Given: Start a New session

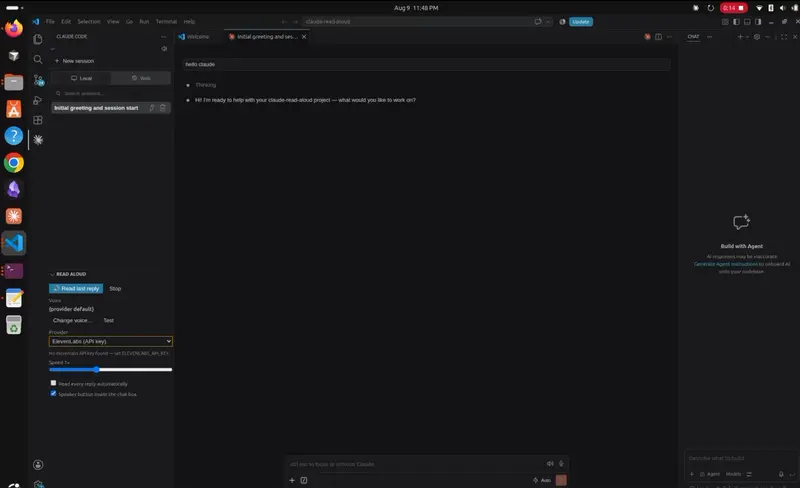Looking at the screenshot, I should point(74,61).
